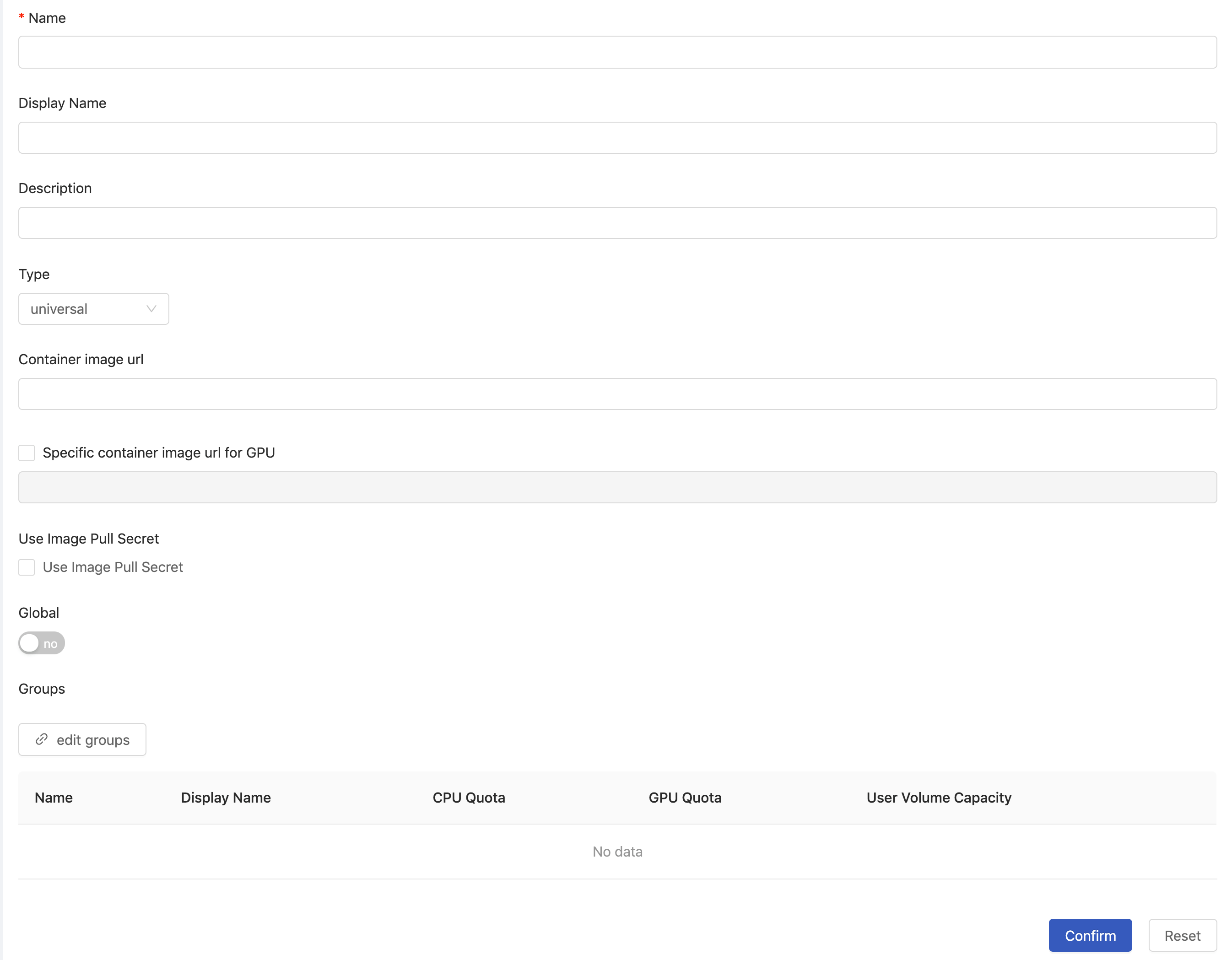1232x960 pixels.
Task: Click the link icon in edit groups
Action: [x=42, y=739]
